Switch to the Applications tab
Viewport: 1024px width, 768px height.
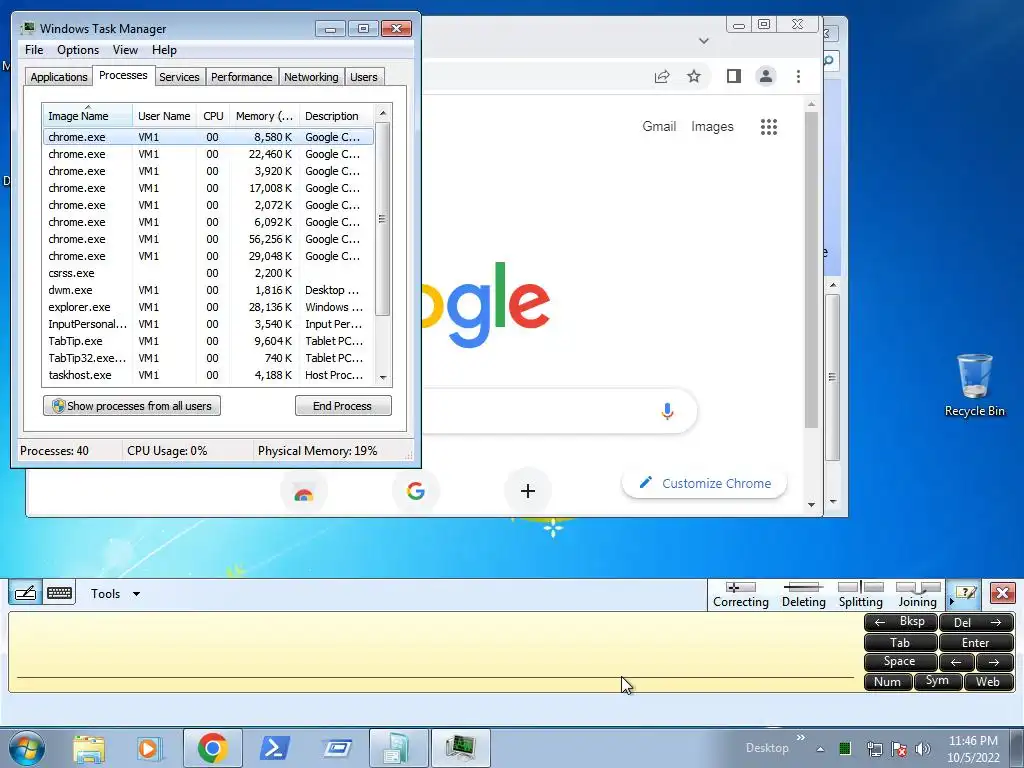59,76
